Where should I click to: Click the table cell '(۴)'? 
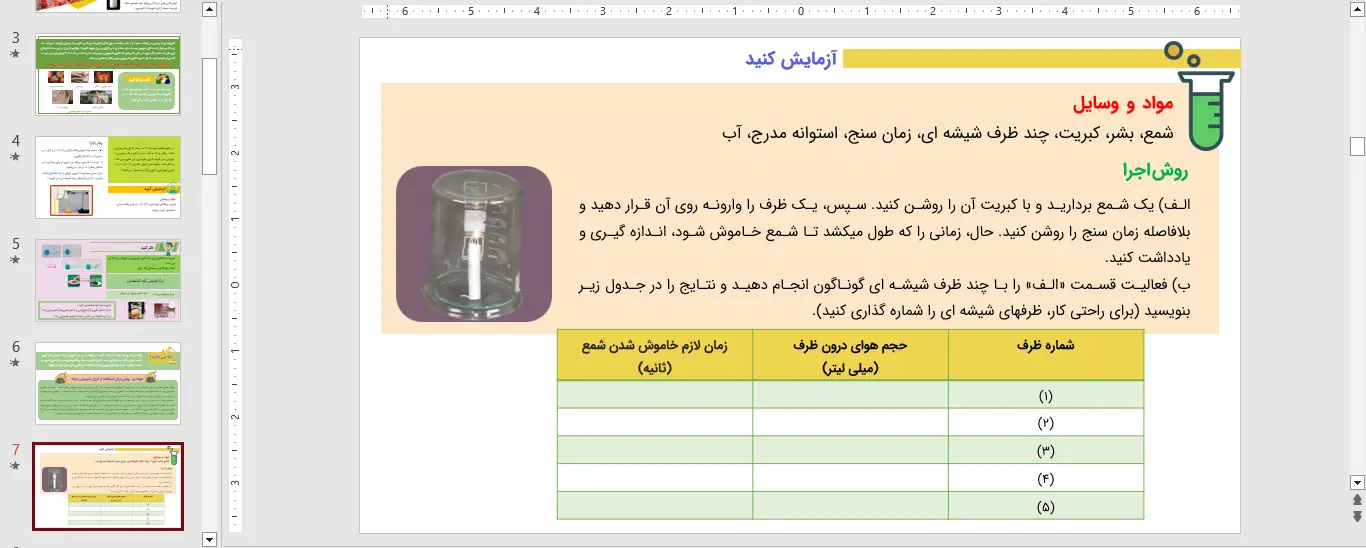pyautogui.click(x=1046, y=478)
